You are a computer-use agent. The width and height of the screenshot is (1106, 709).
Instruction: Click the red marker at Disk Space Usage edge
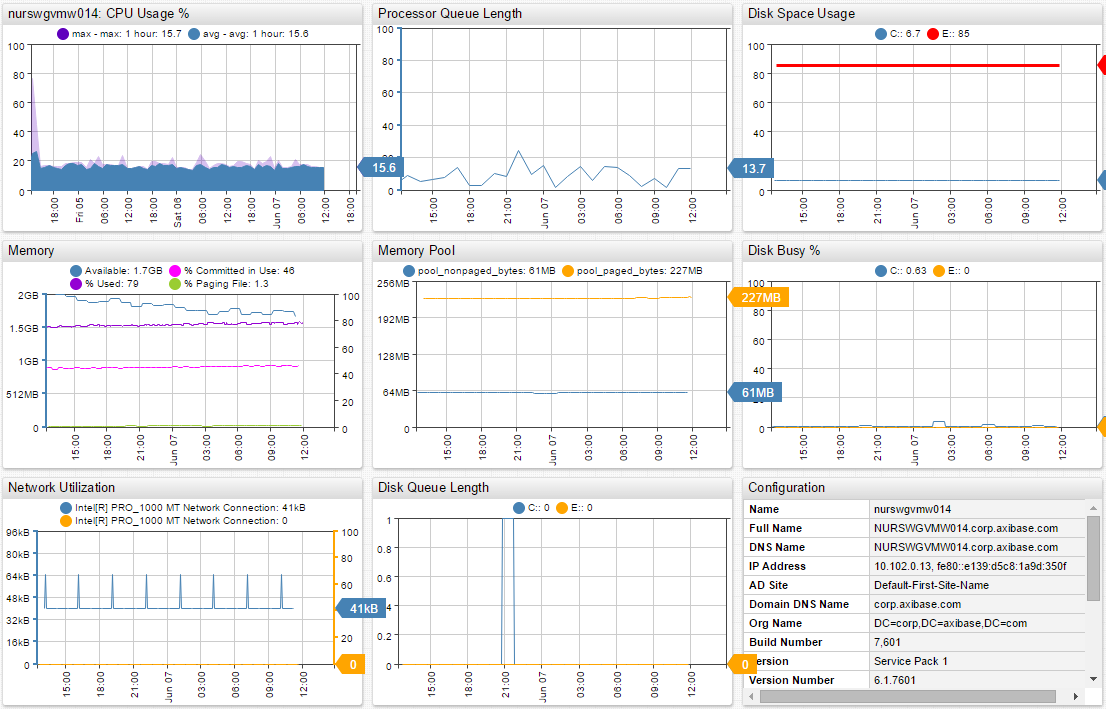coord(1101,65)
